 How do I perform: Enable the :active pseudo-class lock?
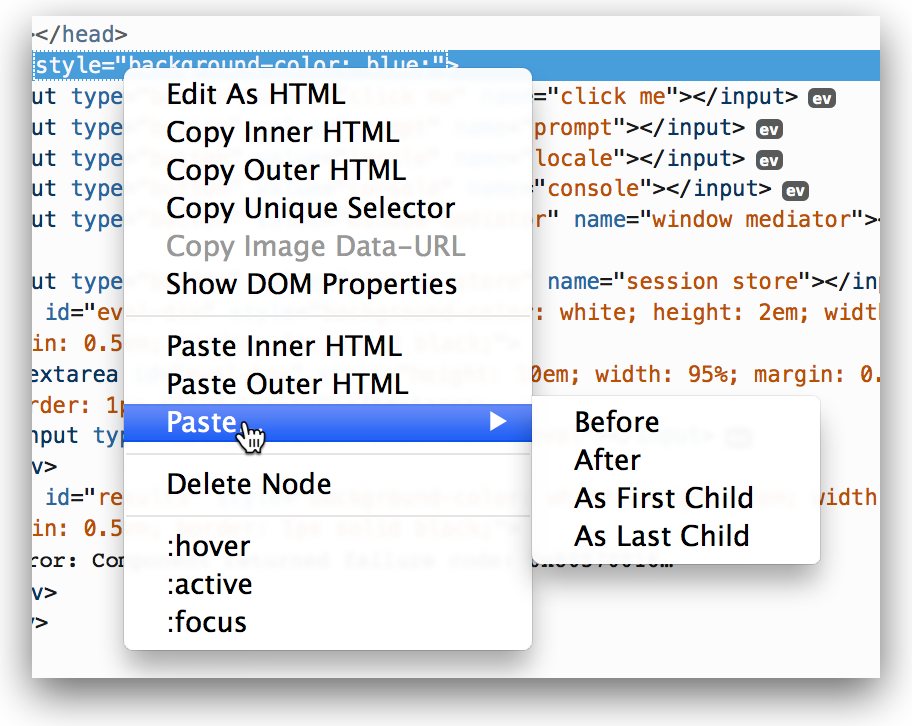(x=210, y=584)
